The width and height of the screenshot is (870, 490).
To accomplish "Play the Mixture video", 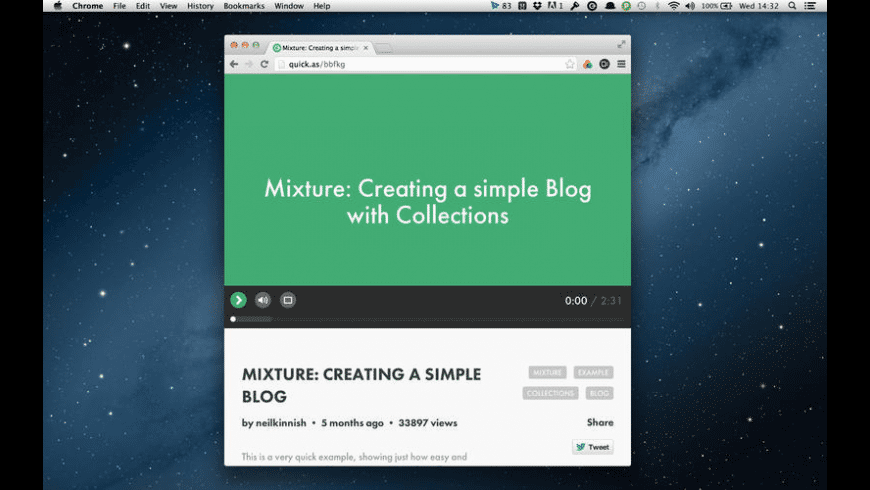I will tap(238, 300).
